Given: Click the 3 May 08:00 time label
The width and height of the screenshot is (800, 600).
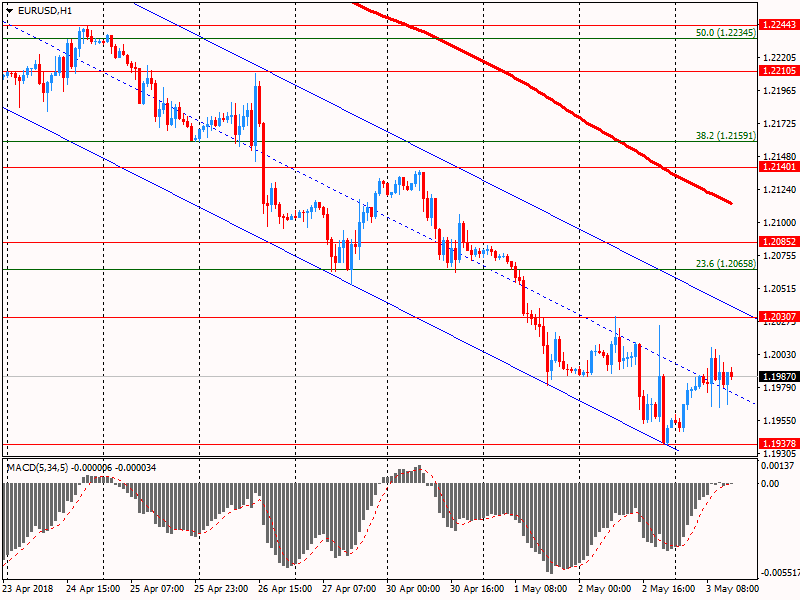Looking at the screenshot, I should click(x=733, y=589).
